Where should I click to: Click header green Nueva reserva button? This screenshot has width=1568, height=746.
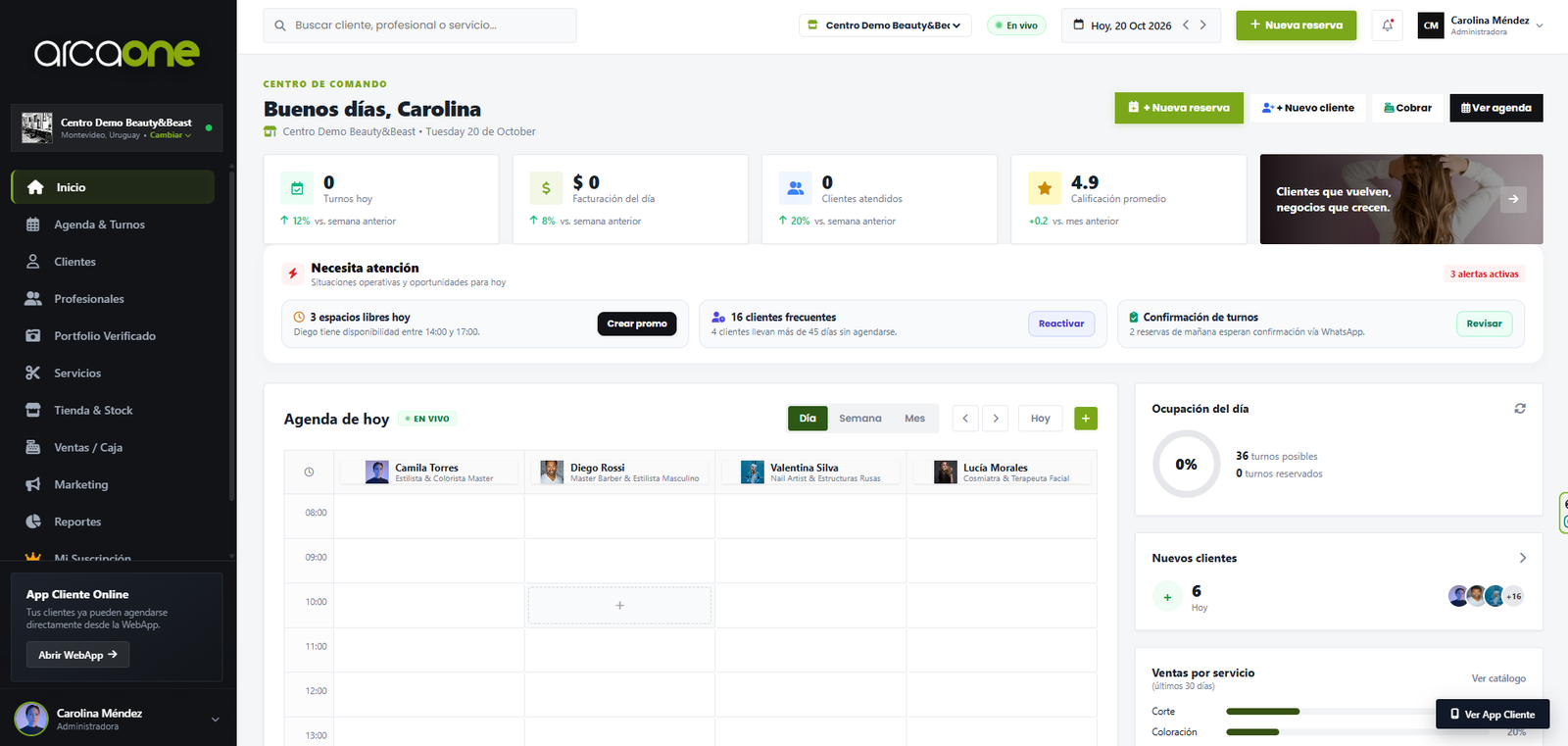(1296, 25)
